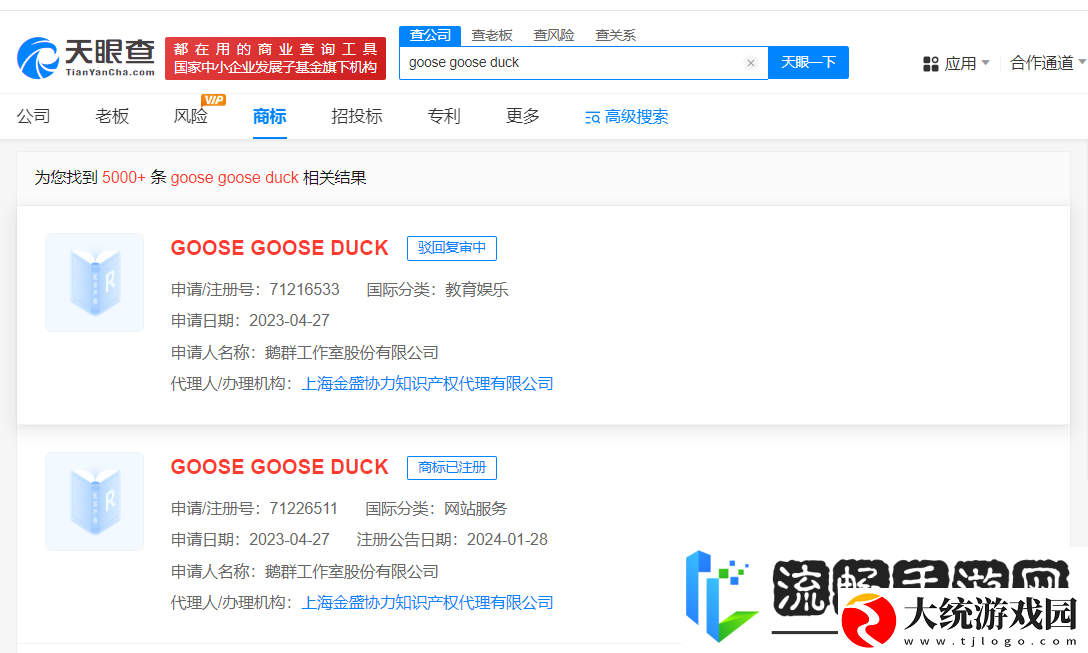Screen dimensions: 1088x653
Task: Click registration number 71226511
Action: click(x=303, y=509)
